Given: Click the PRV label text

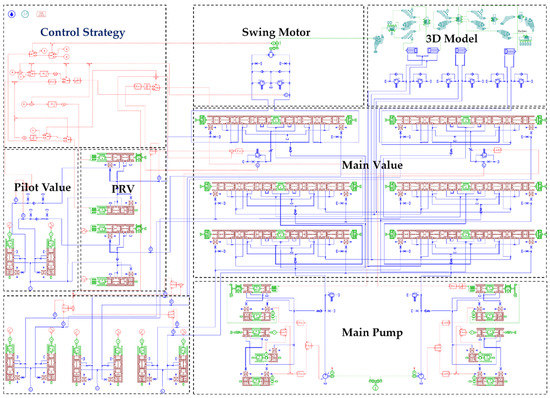Looking at the screenshot, I should point(123,189).
